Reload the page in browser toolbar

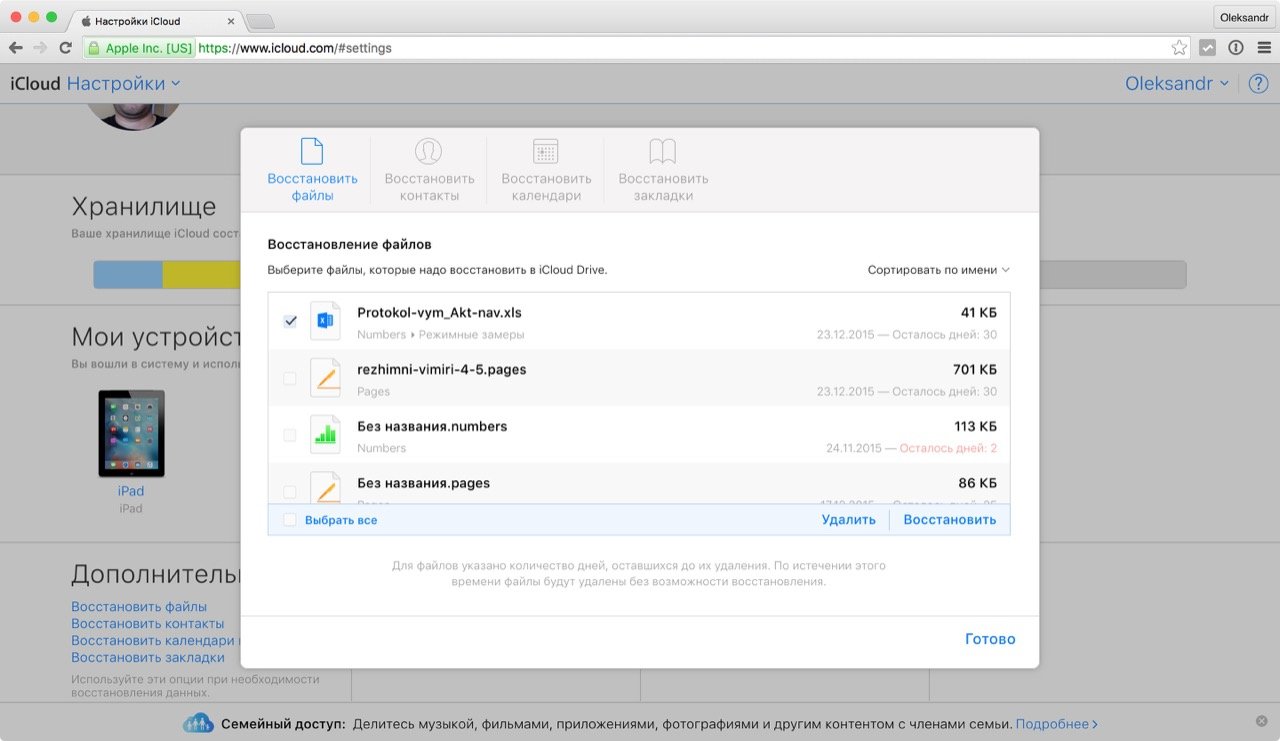click(66, 48)
